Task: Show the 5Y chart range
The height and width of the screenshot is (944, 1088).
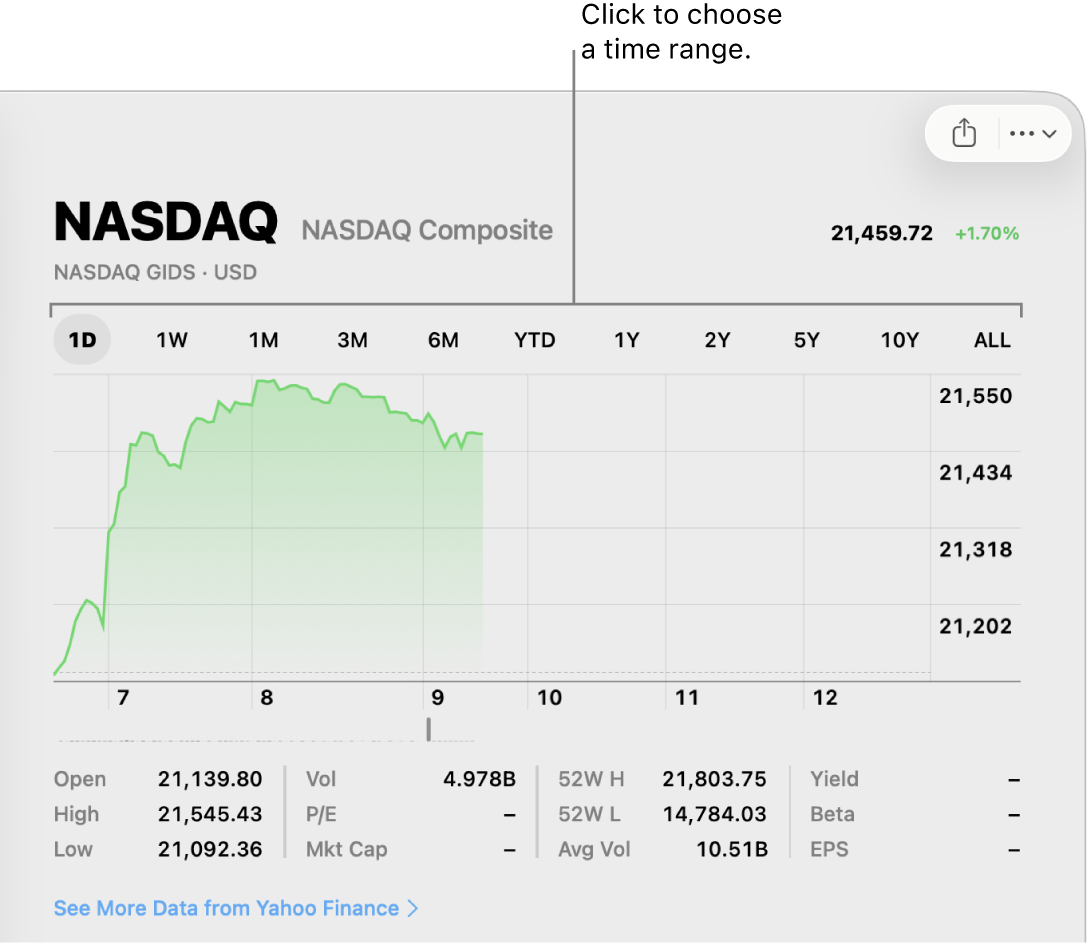Action: [x=806, y=340]
